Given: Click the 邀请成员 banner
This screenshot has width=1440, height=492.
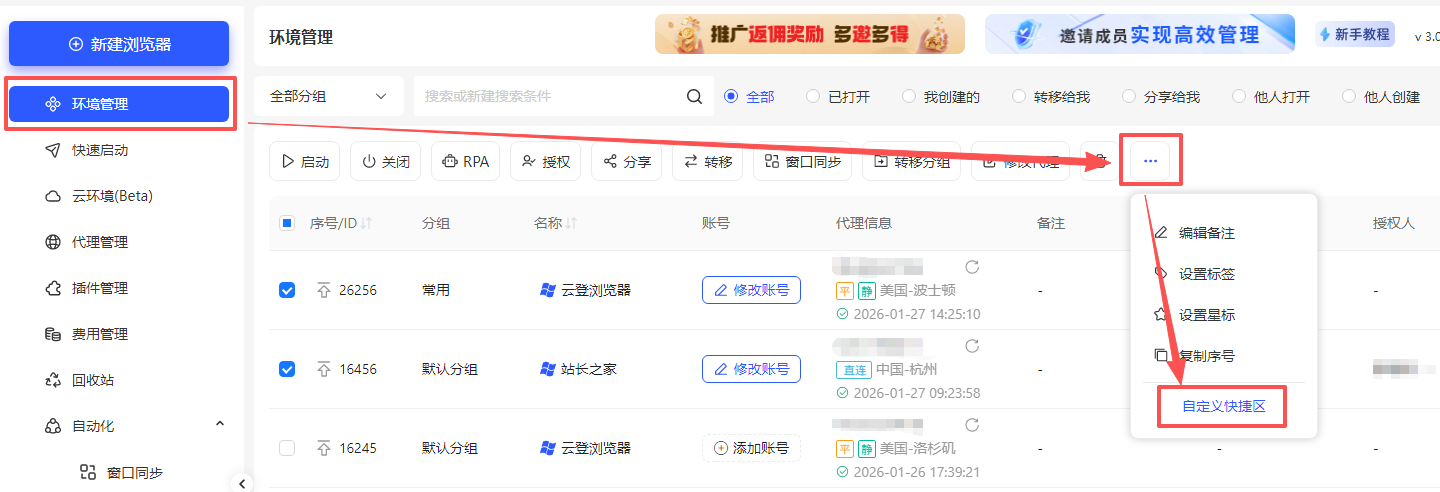Looking at the screenshot, I should [x=1140, y=34].
